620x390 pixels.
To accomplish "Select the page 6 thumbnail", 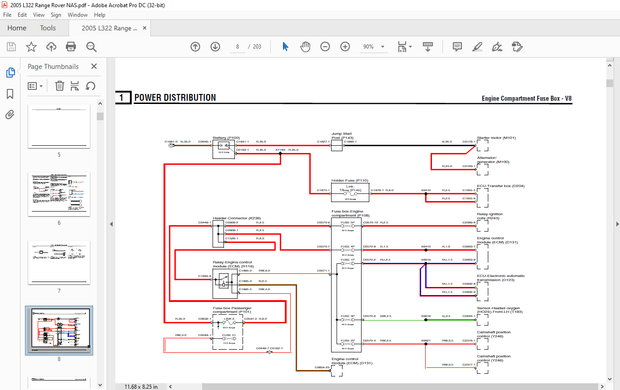I will 59,194.
